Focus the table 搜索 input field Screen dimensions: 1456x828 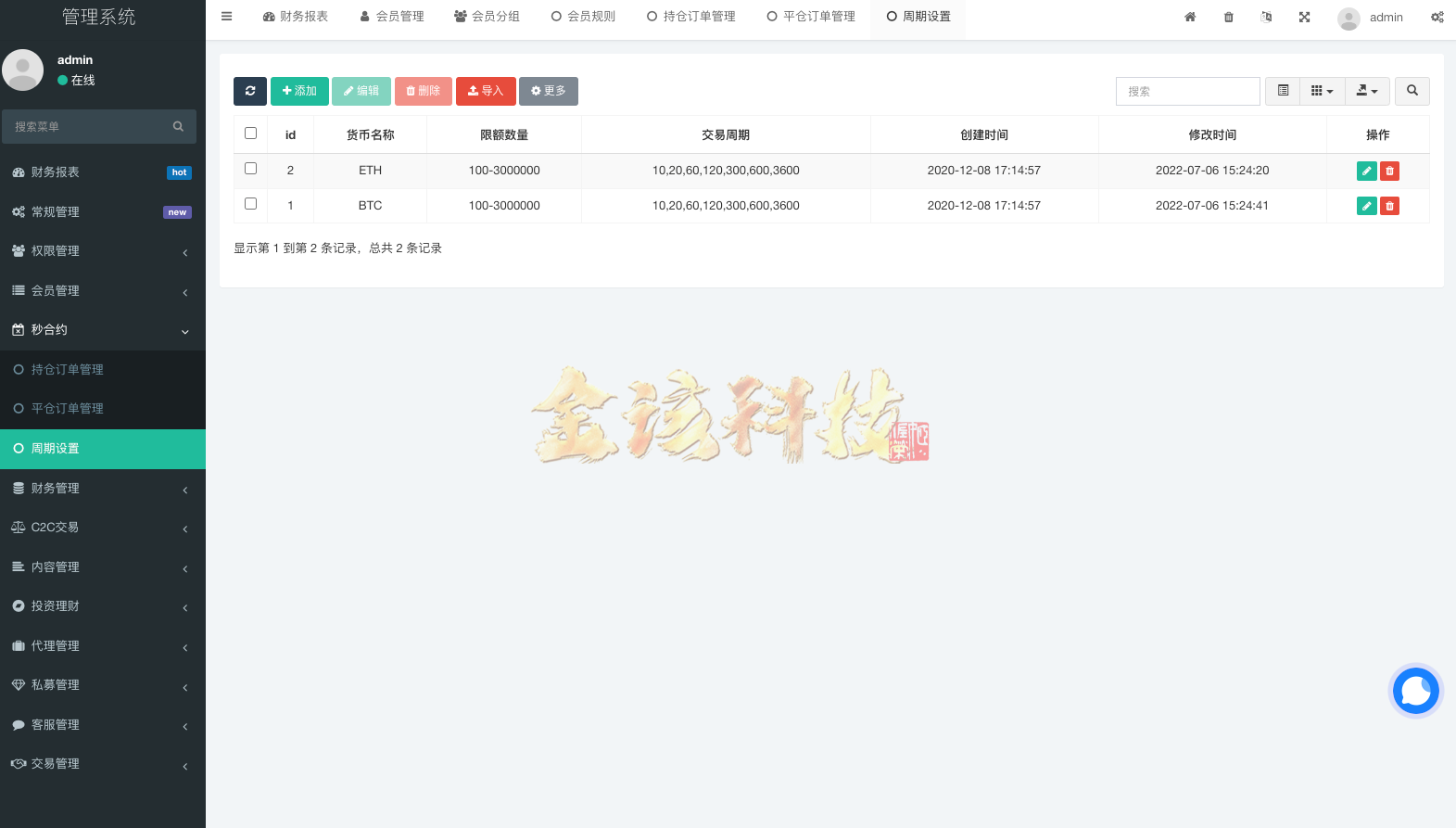click(1188, 91)
